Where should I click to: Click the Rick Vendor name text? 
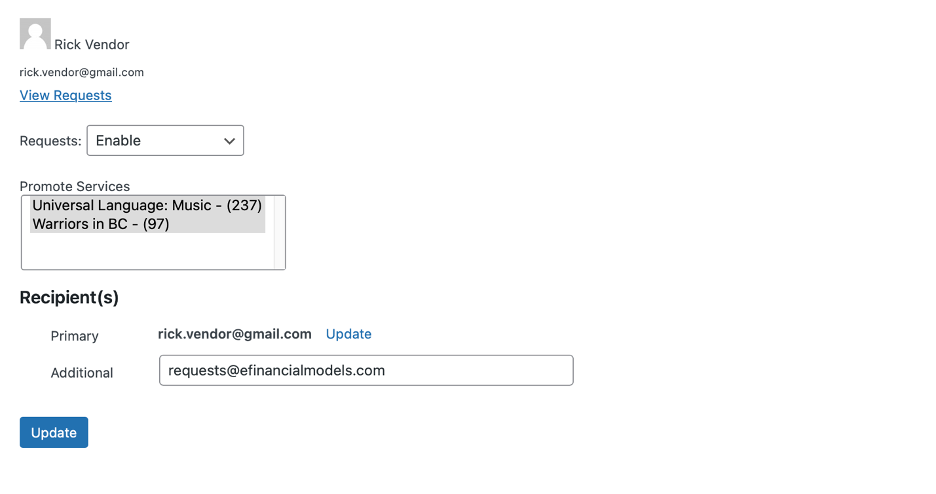pyautogui.click(x=92, y=45)
